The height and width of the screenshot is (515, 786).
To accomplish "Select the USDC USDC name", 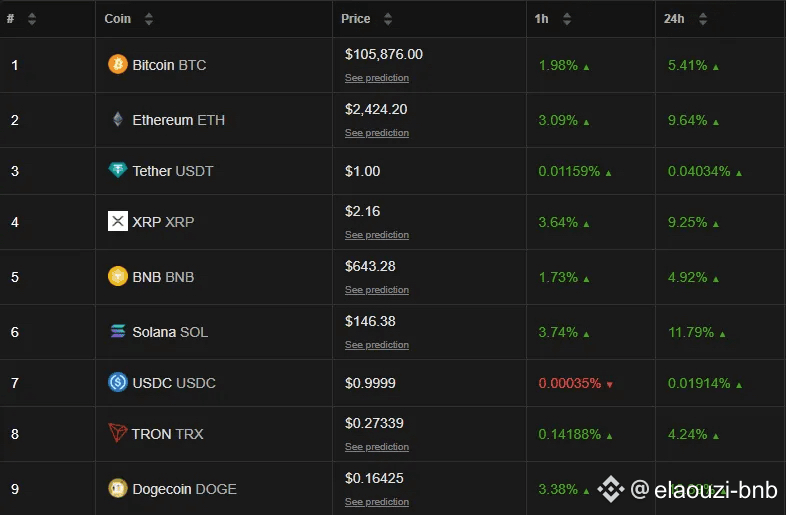I will click(174, 383).
